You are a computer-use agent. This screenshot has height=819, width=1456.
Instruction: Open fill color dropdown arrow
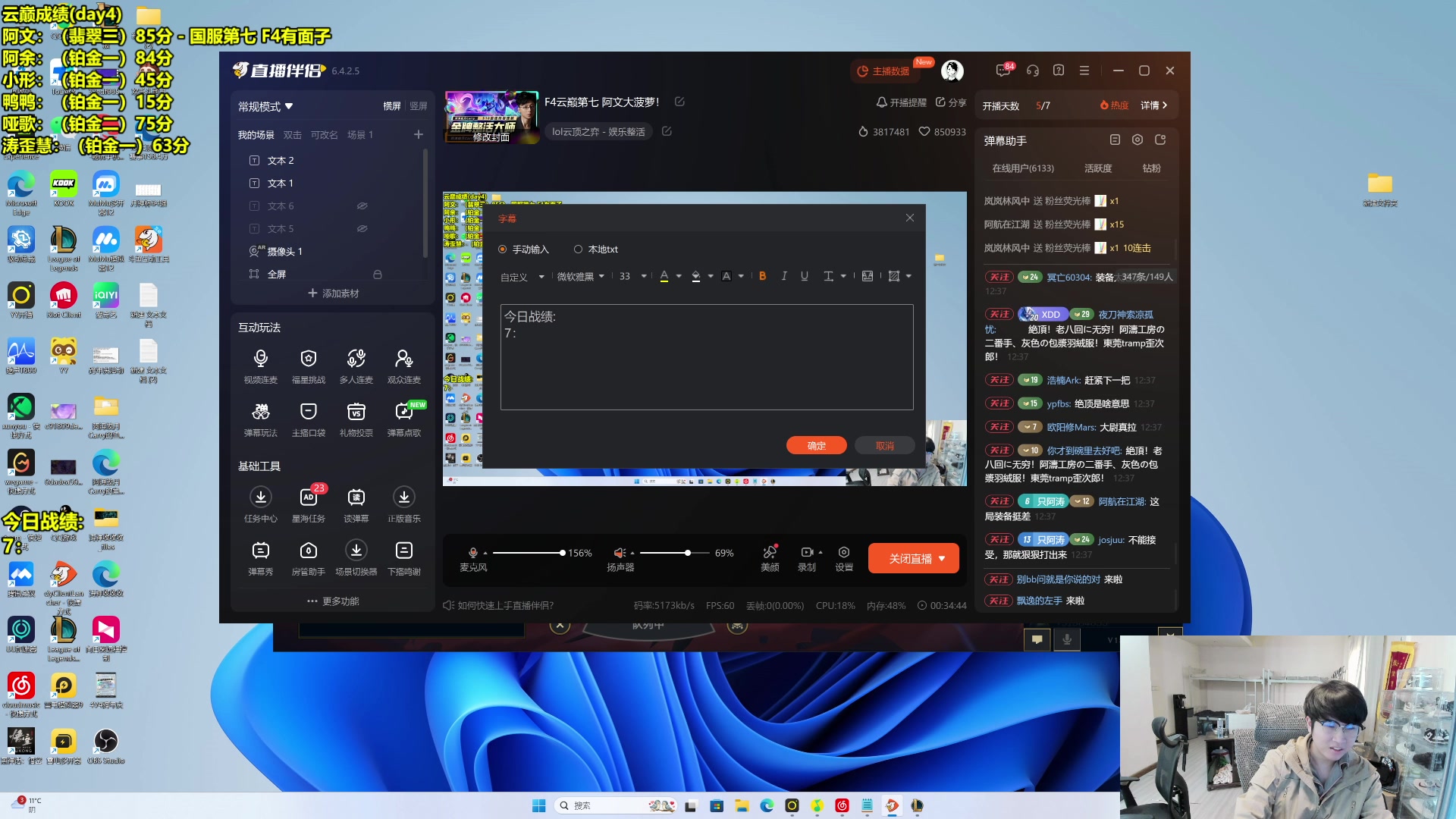pyautogui.click(x=711, y=277)
